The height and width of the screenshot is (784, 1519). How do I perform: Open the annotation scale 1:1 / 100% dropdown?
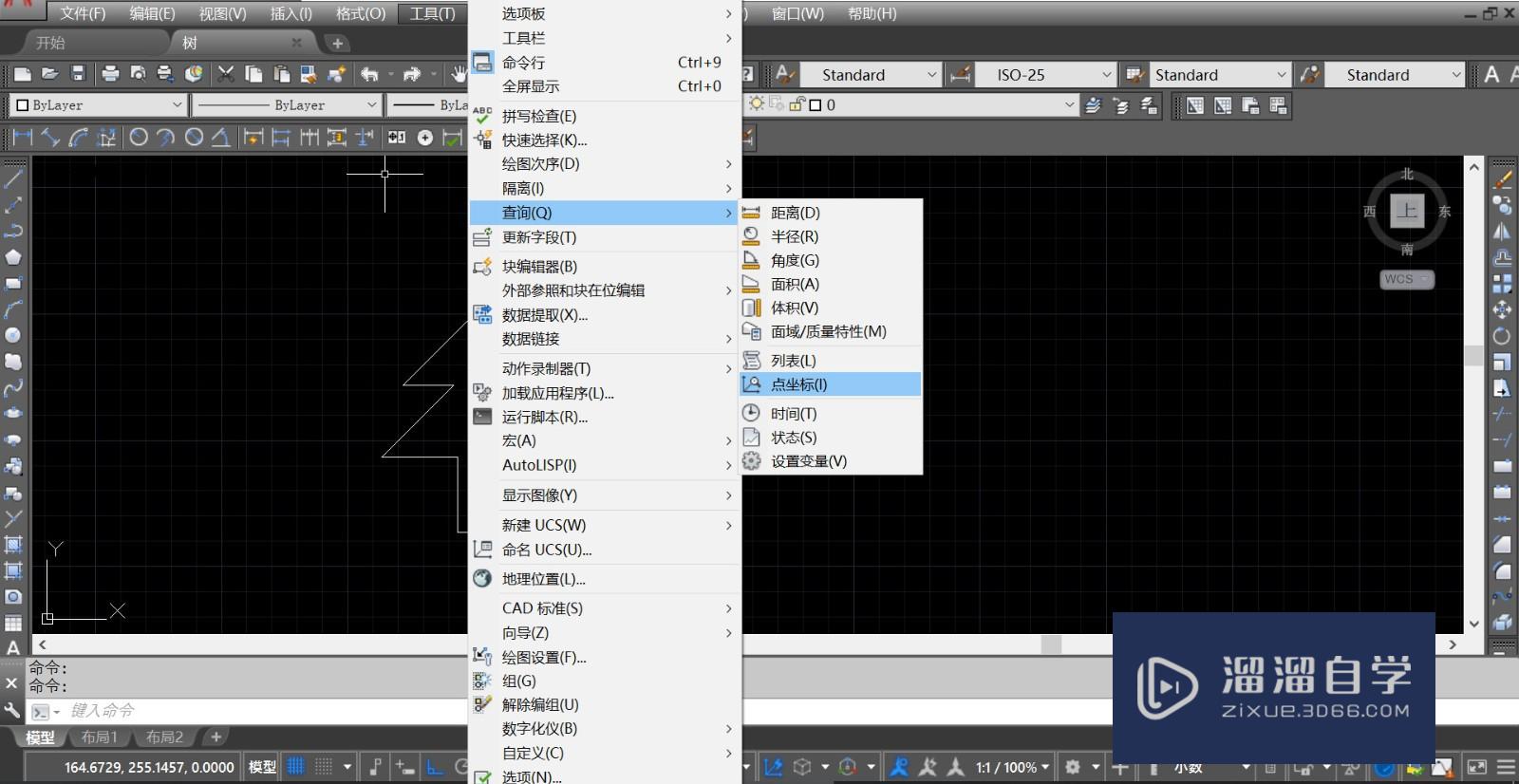pyautogui.click(x=1013, y=767)
